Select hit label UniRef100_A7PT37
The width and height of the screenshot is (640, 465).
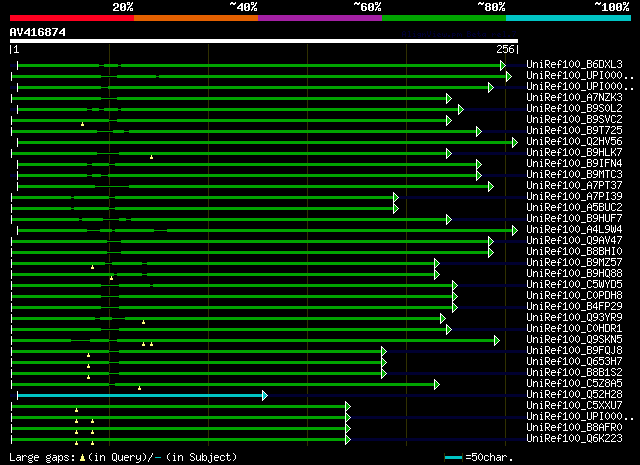pos(574,186)
